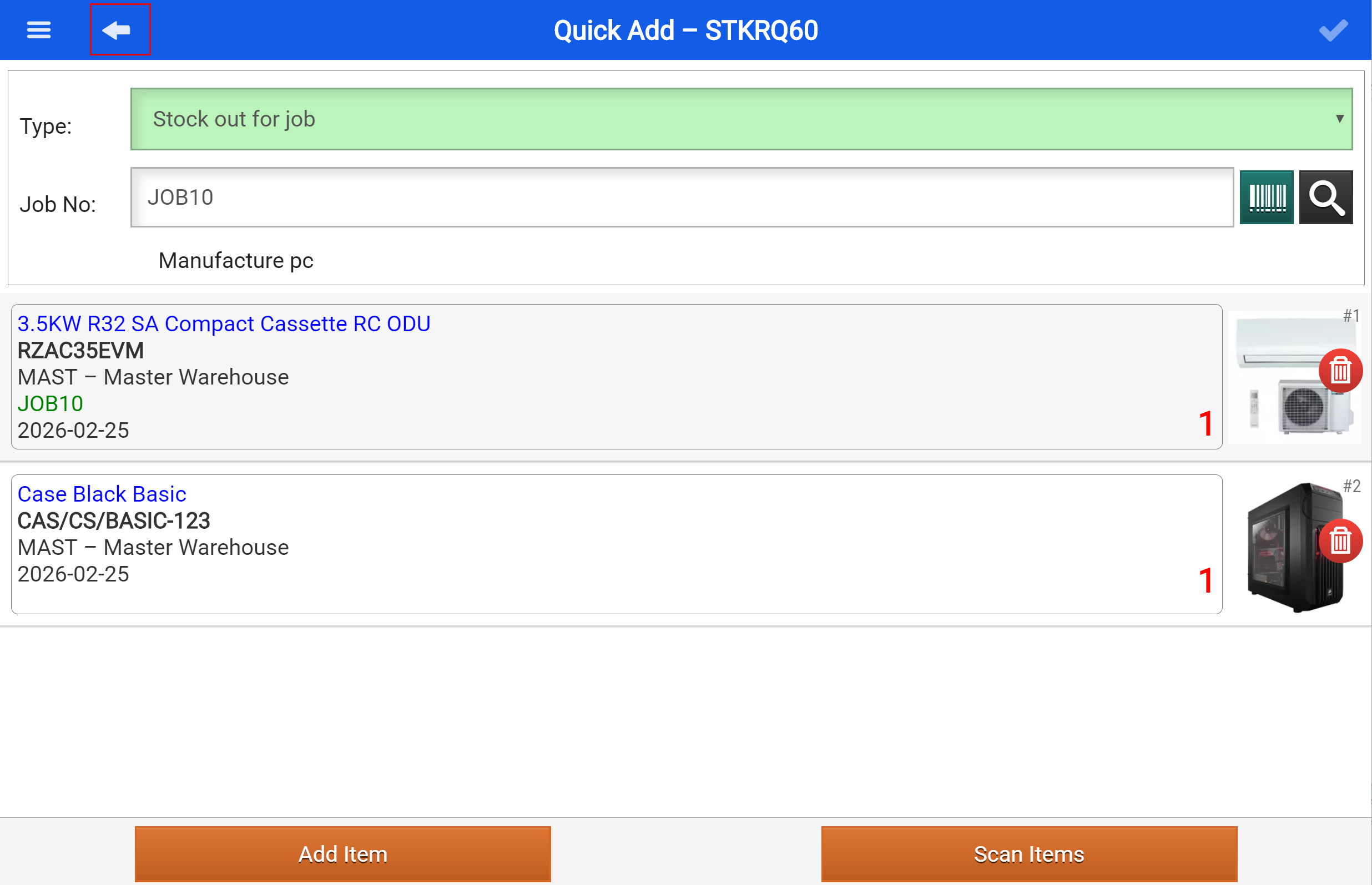Open the 3.5KW R32 SA Compact Cassette link

[224, 323]
